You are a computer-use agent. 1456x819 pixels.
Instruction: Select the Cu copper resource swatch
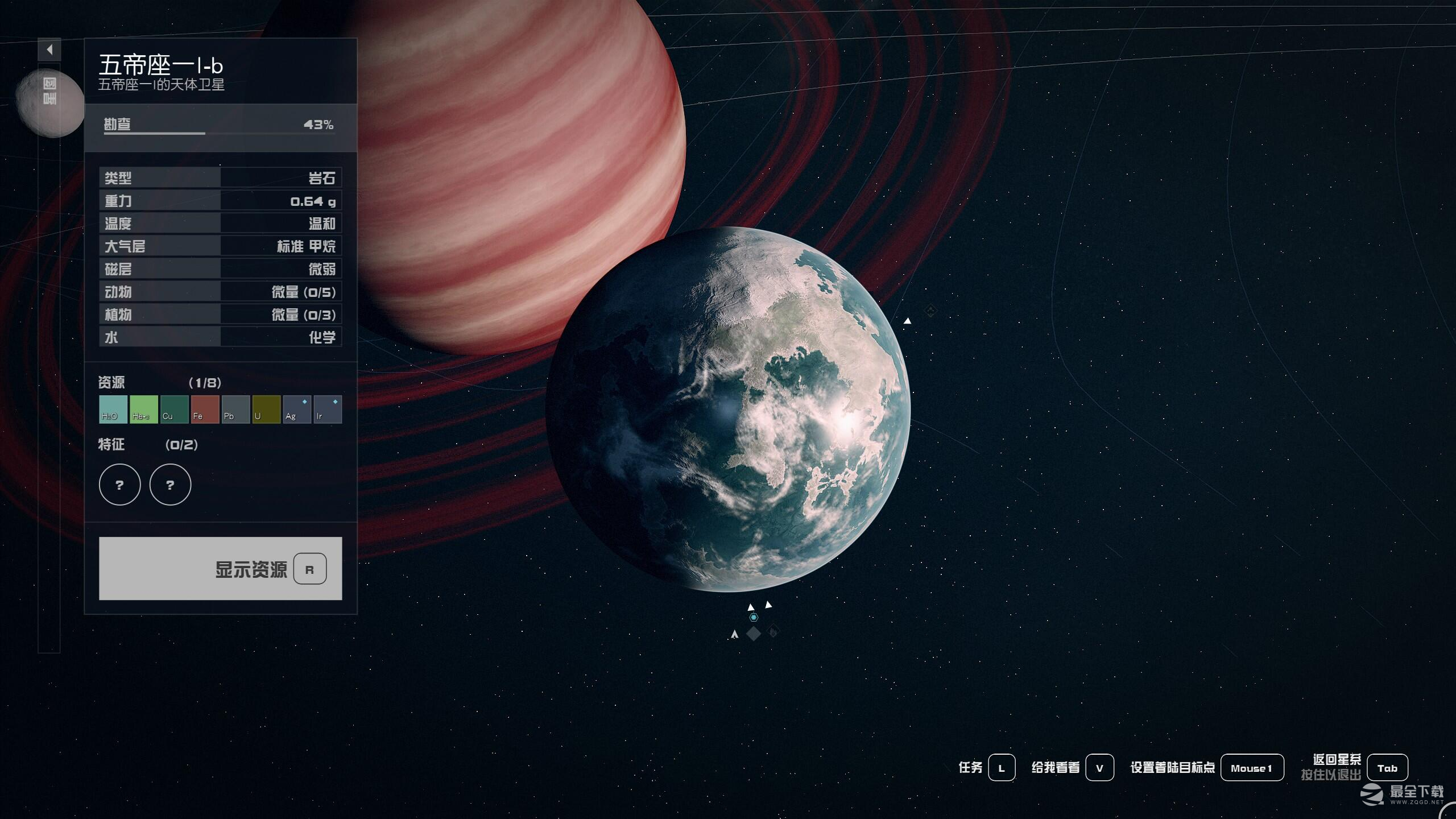tap(175, 409)
